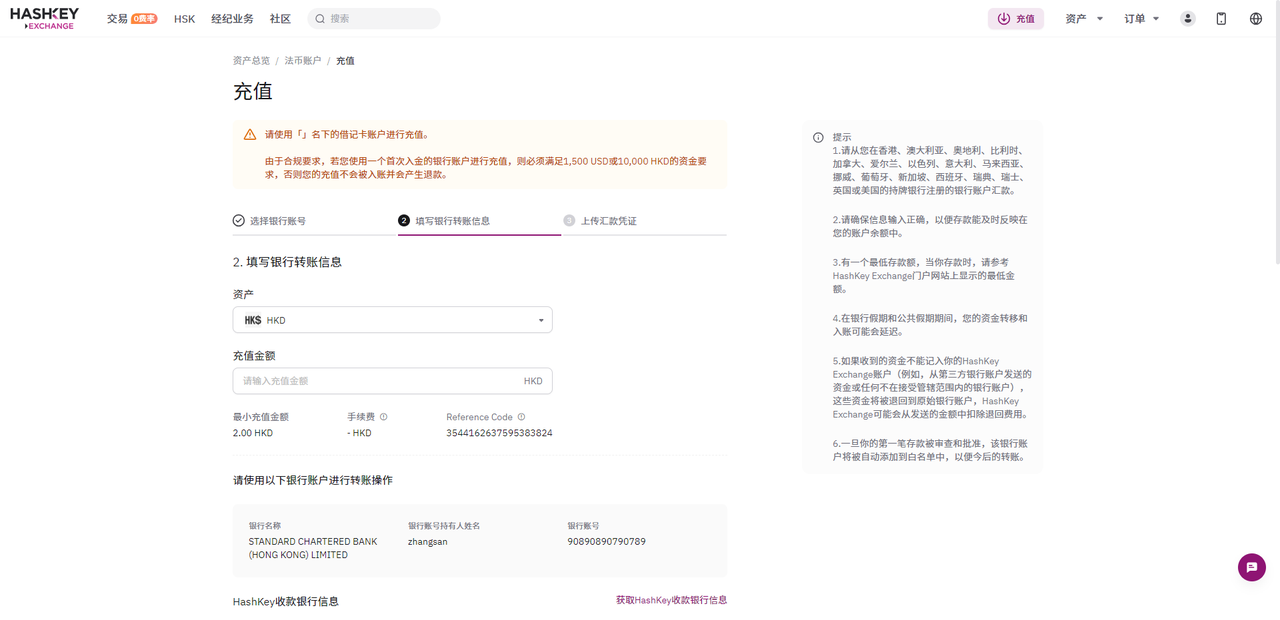Expand the 订单 menu in the top bar

point(1142,19)
